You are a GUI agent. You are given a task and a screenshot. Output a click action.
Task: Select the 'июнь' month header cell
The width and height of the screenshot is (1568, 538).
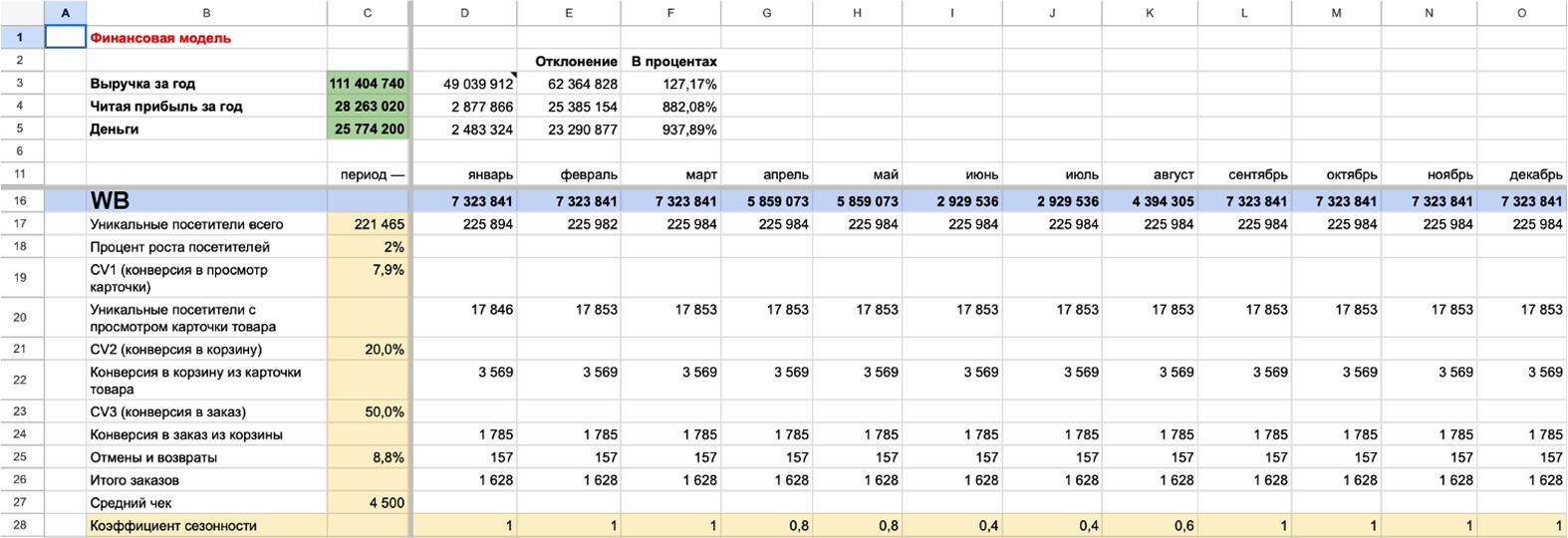(x=952, y=174)
